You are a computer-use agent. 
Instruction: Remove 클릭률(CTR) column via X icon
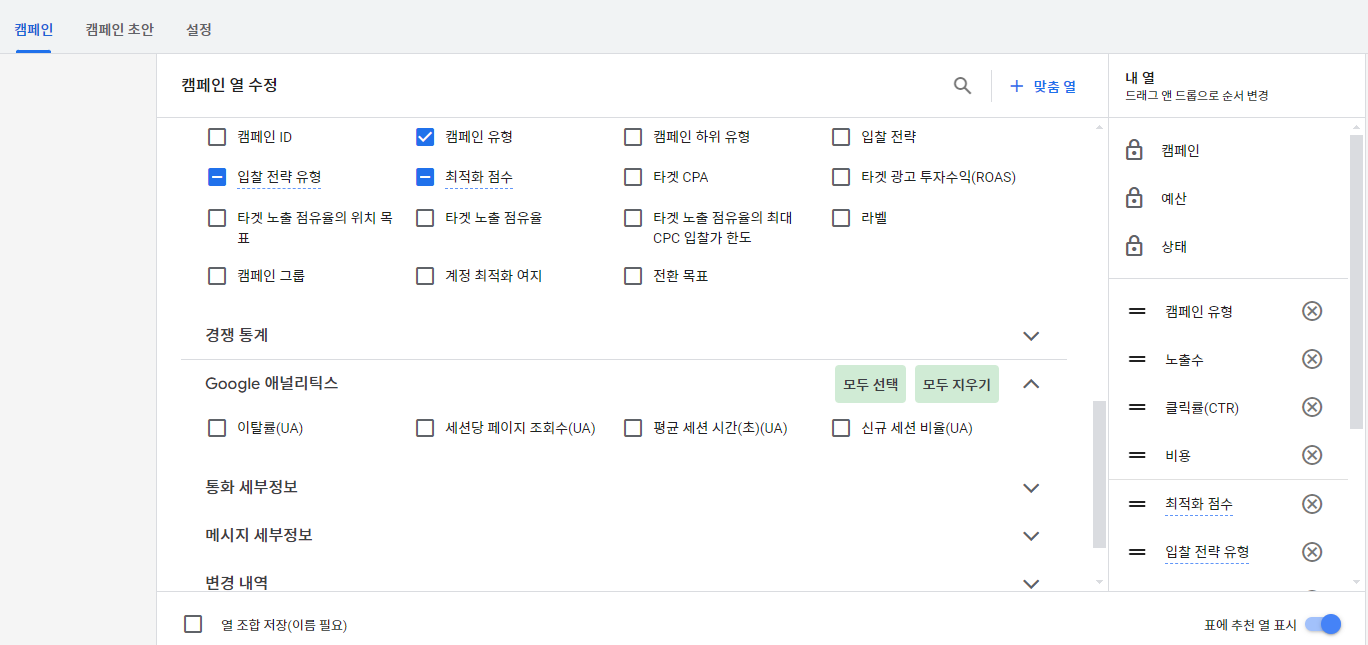coord(1312,407)
